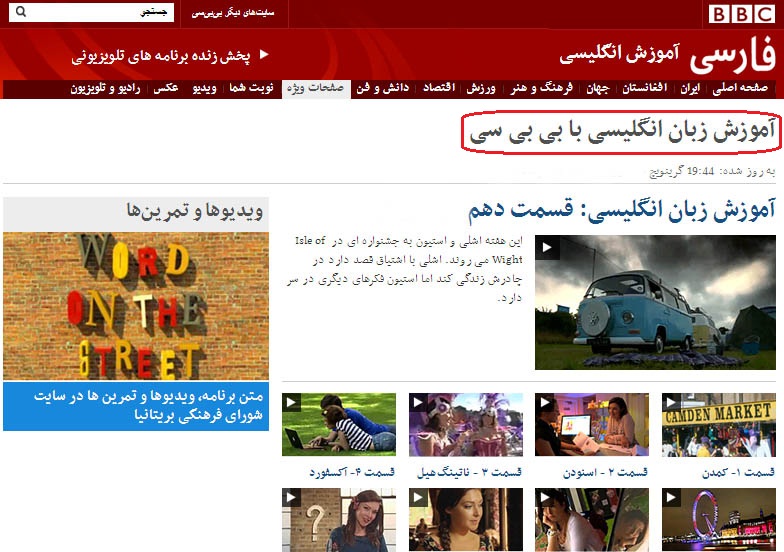Open the question mark woman thumbnail
The height and width of the screenshot is (552, 784).
click(339, 520)
